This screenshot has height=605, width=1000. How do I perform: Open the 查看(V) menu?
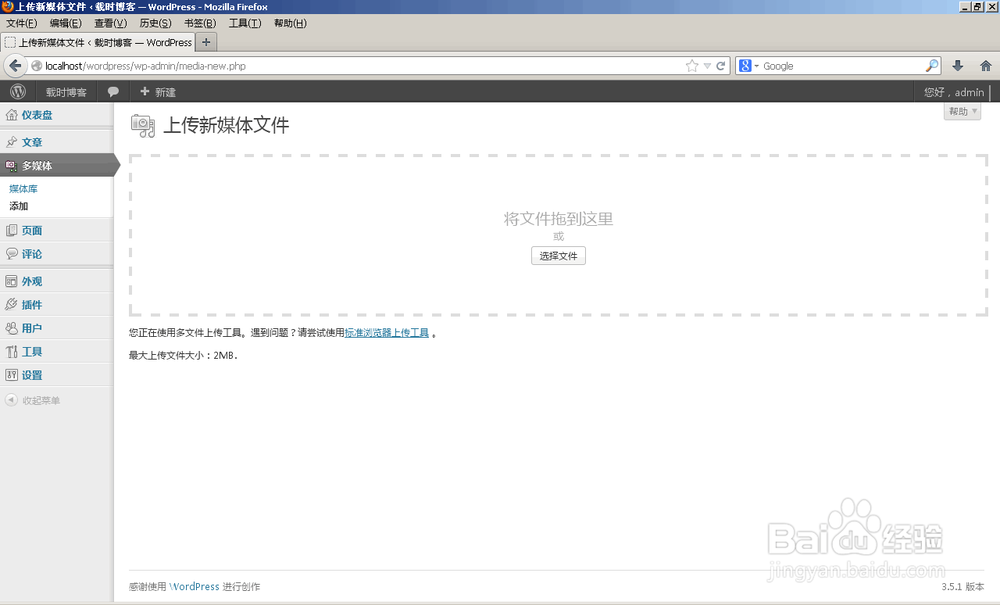[x=110, y=23]
